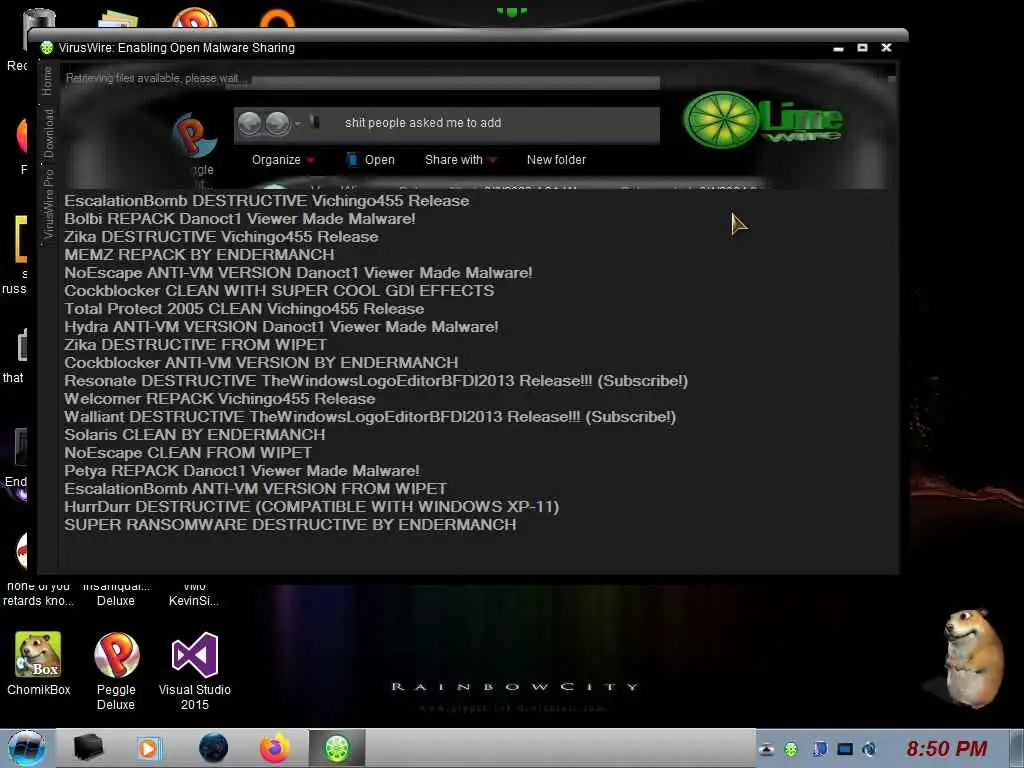Click the volume speaker tray icon
This screenshot has width=1024, height=768.
pyautogui.click(x=870, y=749)
